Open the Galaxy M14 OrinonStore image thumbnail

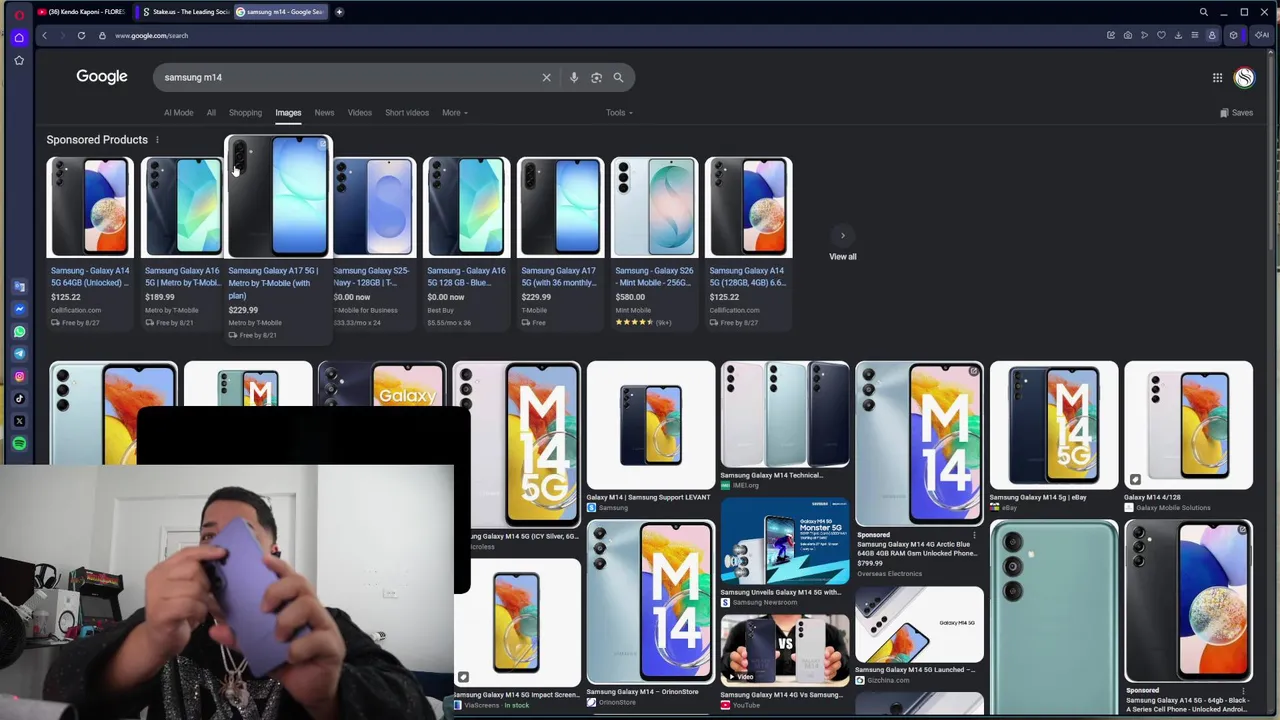pos(651,602)
